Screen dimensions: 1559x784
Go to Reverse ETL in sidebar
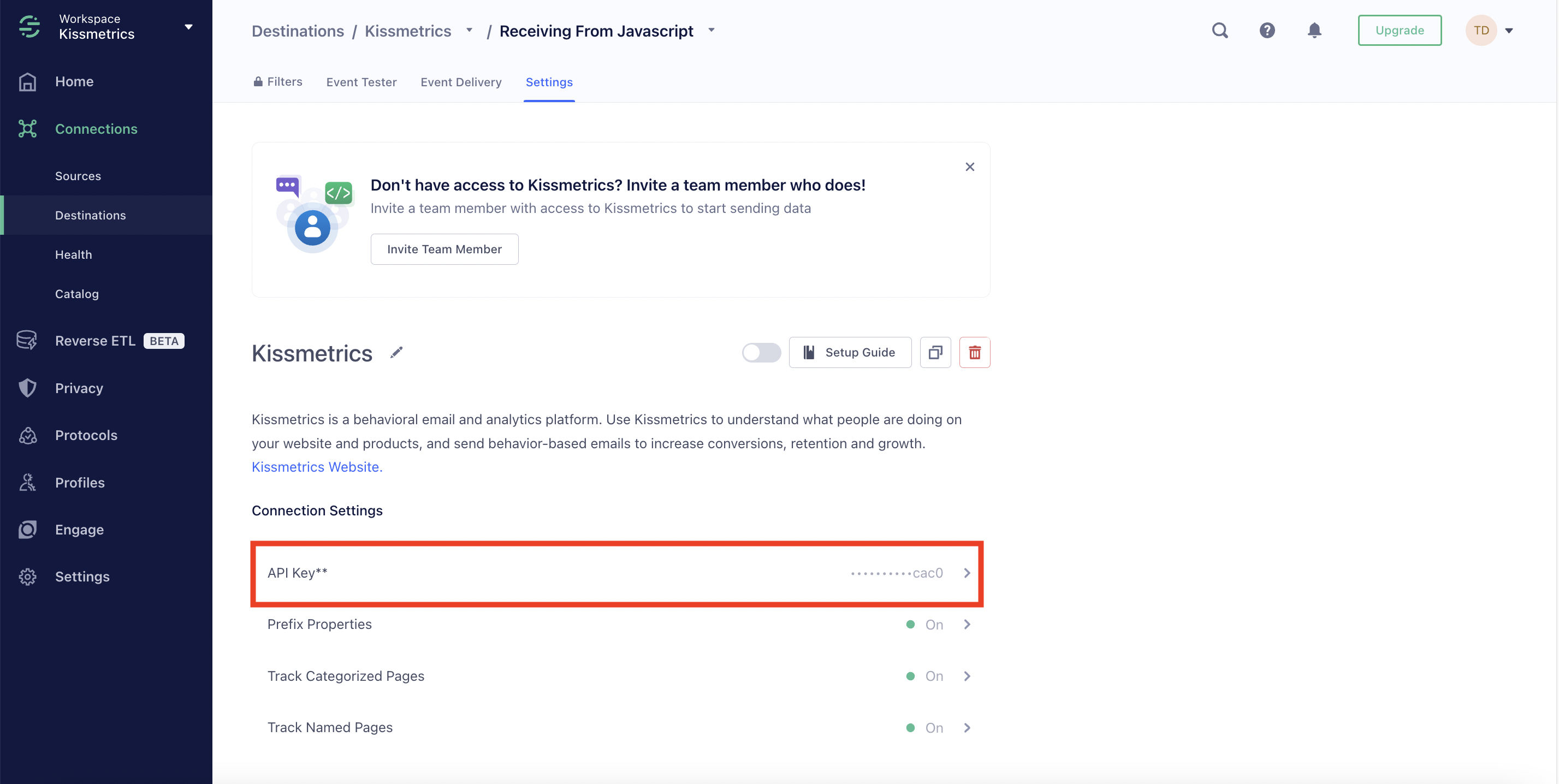pos(95,341)
